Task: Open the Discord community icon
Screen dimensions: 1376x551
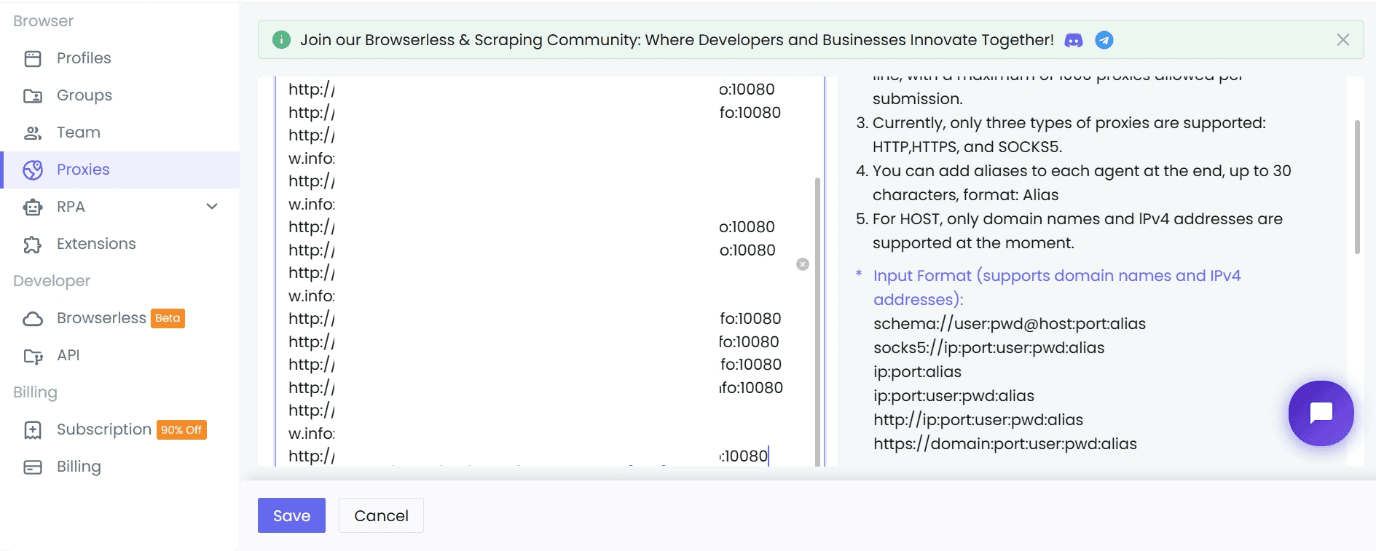Action: pos(1074,40)
